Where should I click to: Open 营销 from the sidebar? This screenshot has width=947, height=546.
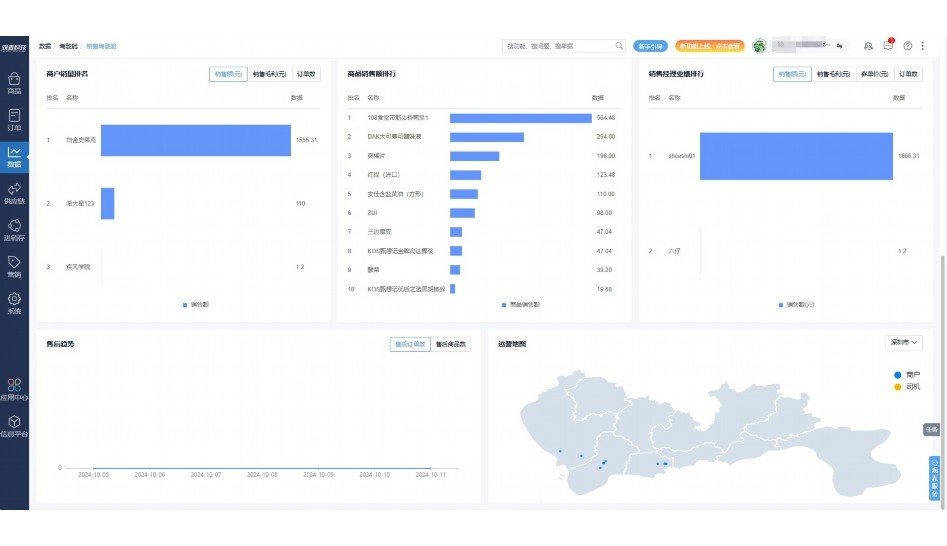click(14, 267)
